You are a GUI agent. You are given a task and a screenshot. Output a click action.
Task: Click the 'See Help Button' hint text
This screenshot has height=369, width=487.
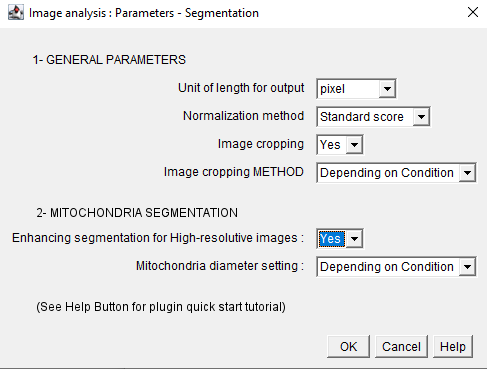[161, 307]
